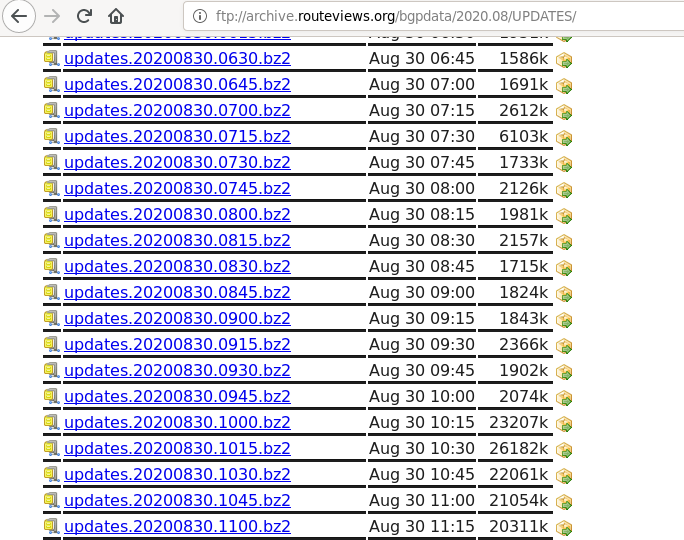Image resolution: width=684 pixels, height=540 pixels.
Task: Open updates.20200830.1000.bz2 link
Action: tap(177, 422)
